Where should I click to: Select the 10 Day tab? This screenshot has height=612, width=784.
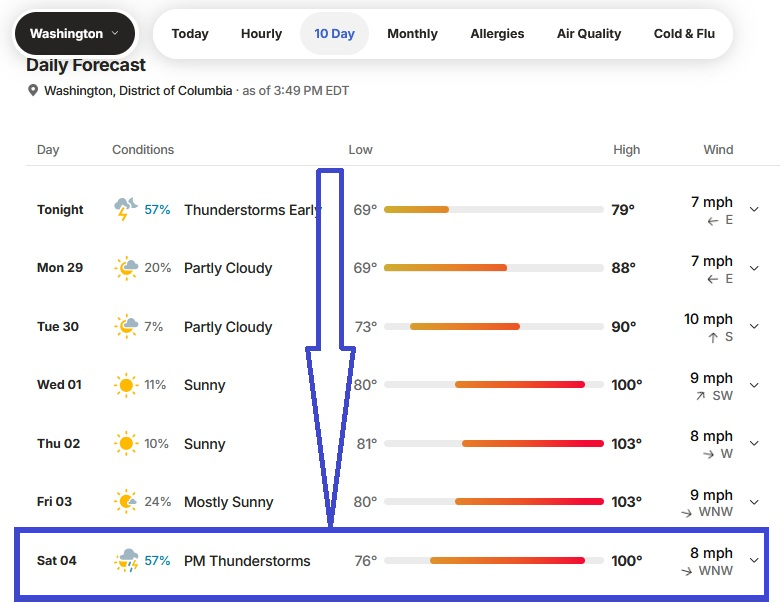334,34
